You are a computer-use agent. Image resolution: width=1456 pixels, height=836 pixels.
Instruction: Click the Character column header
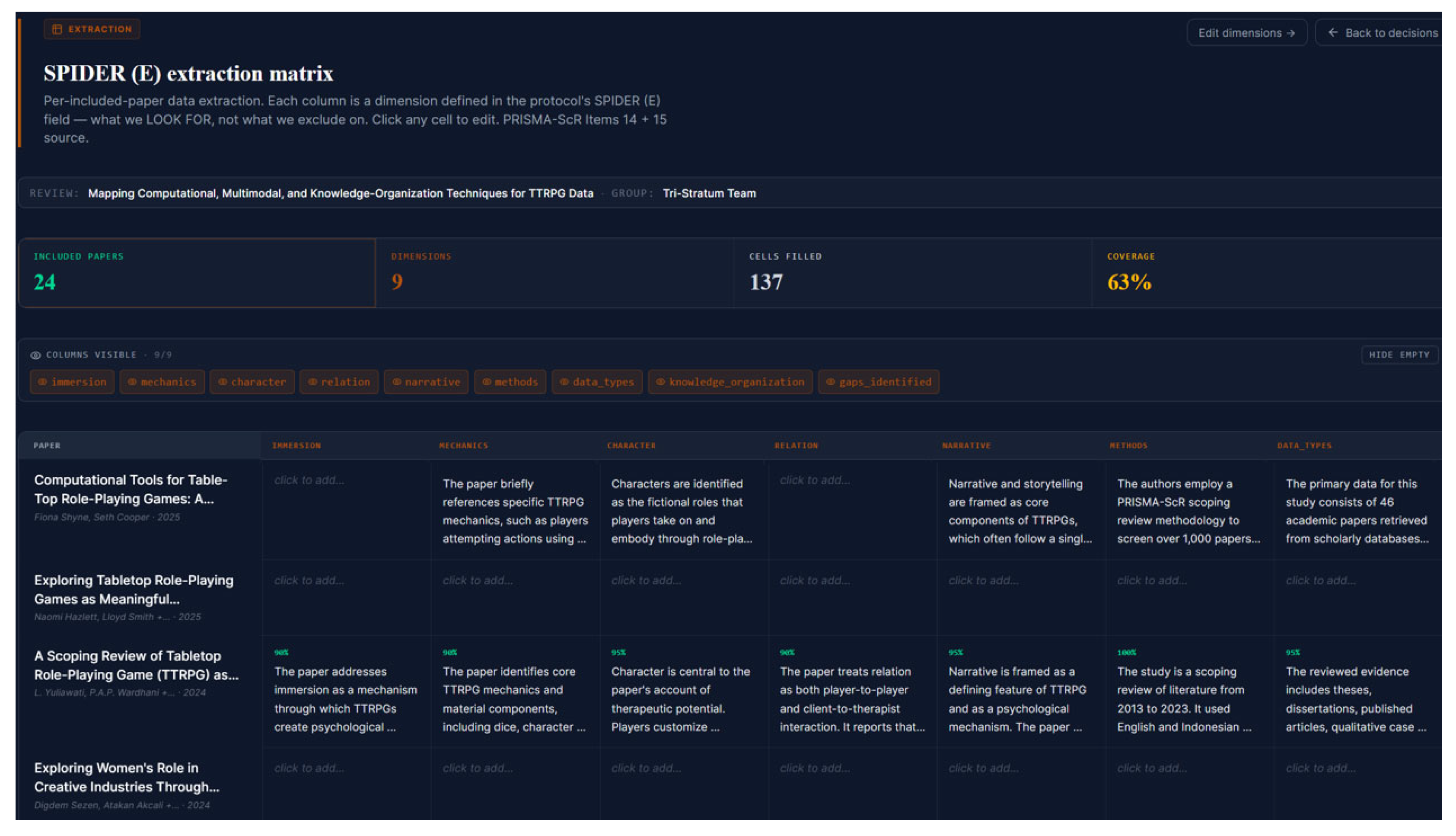click(x=631, y=446)
